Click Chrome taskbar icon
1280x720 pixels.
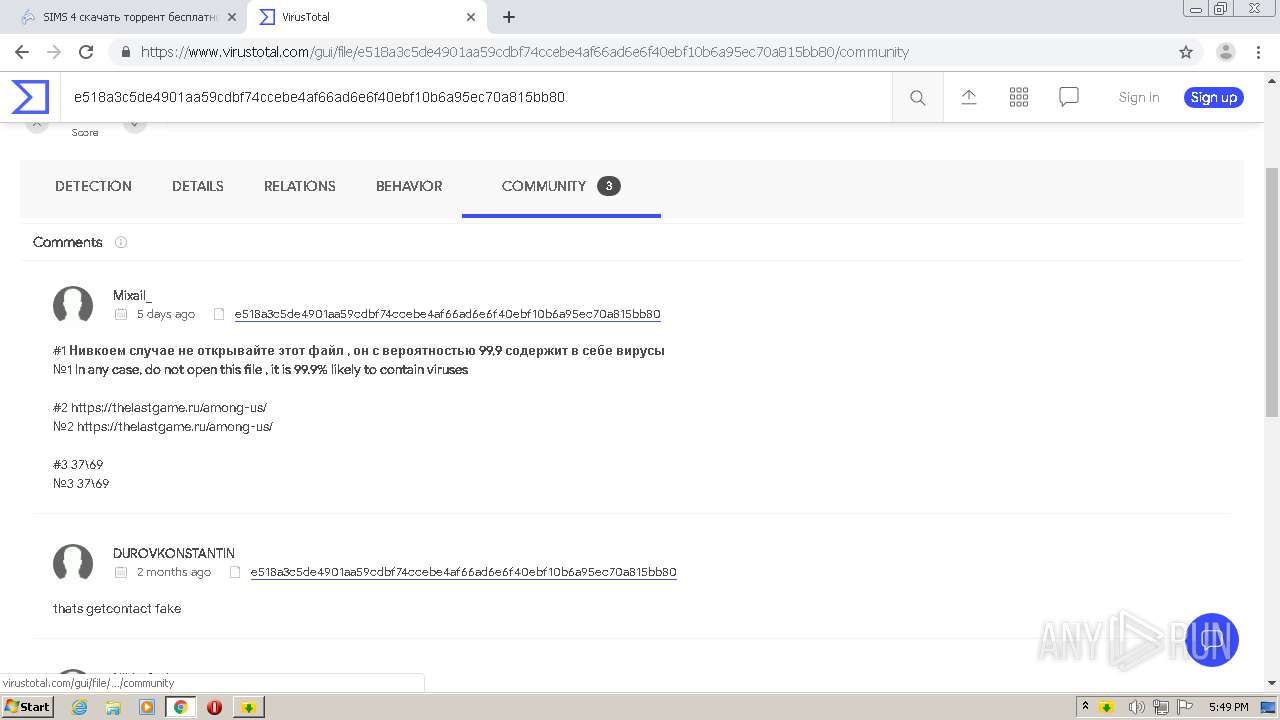180,707
